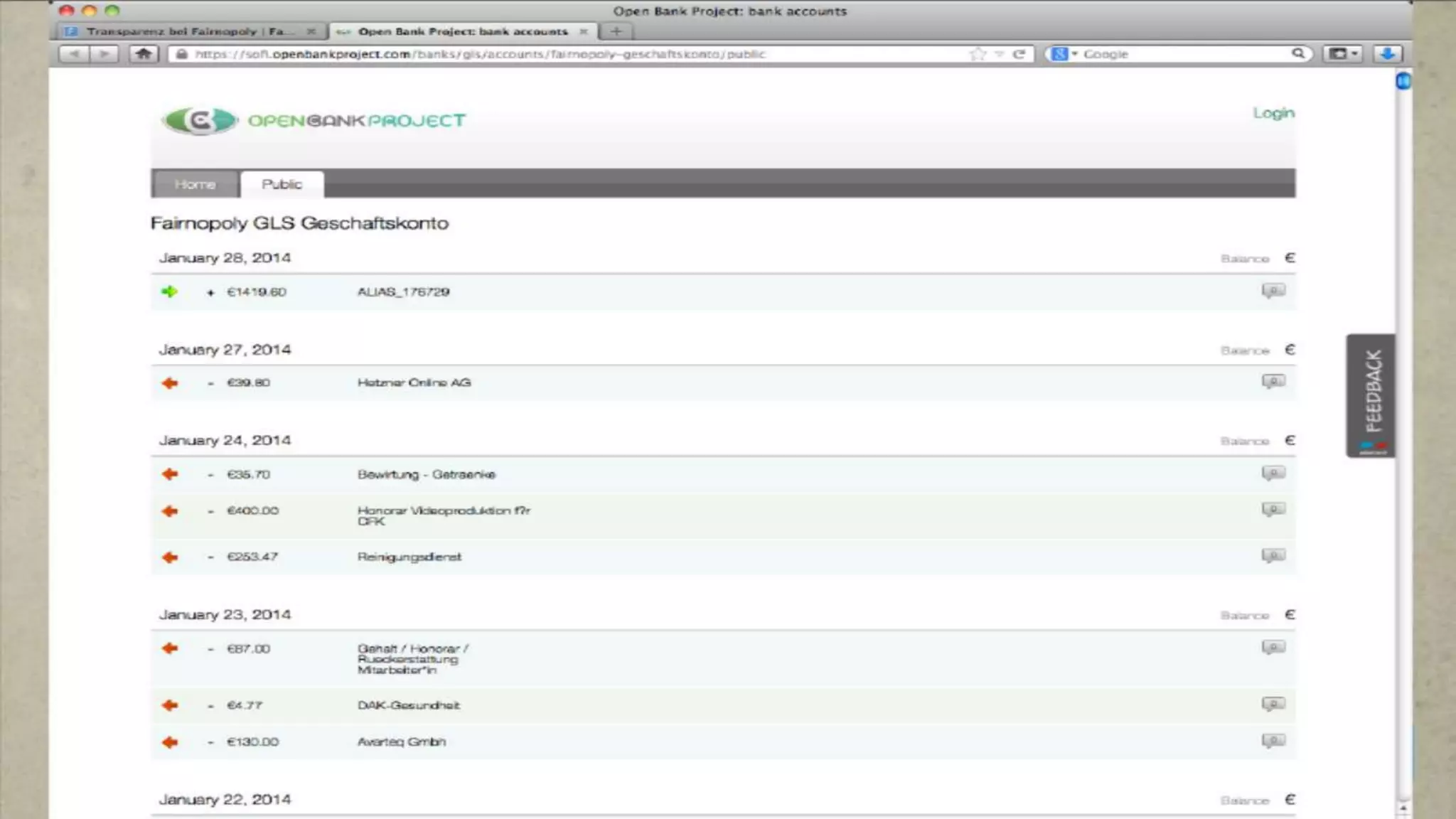The image size is (1456, 819).
Task: Reload the page with refresh icon
Action: [x=1019, y=54]
